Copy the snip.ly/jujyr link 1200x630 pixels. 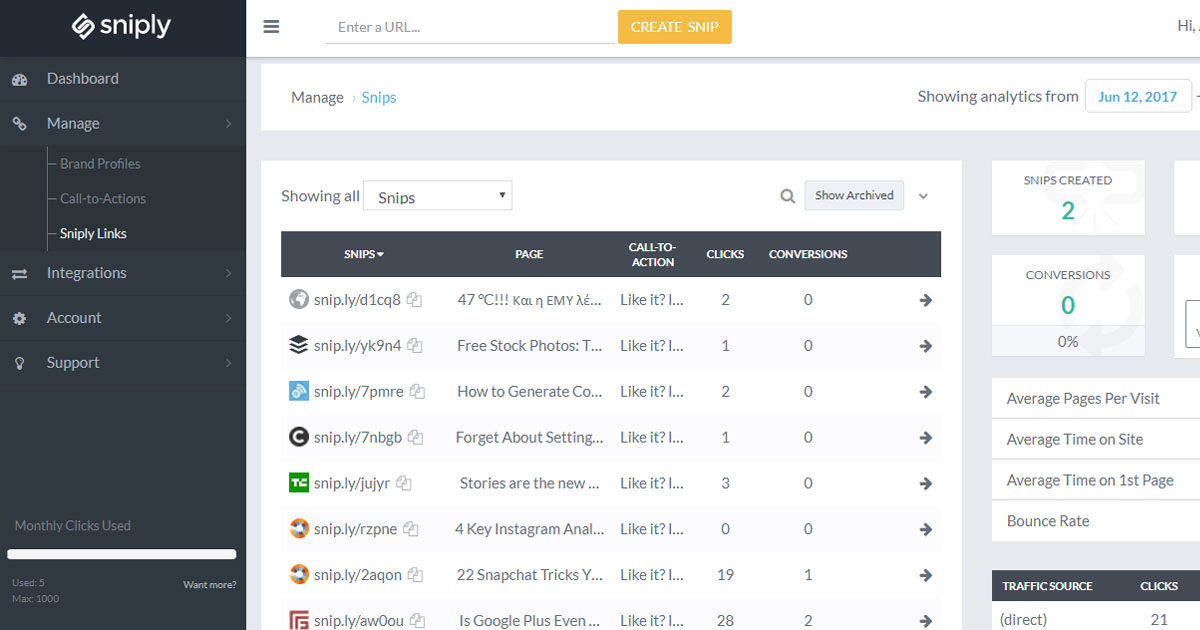pyautogui.click(x=403, y=483)
